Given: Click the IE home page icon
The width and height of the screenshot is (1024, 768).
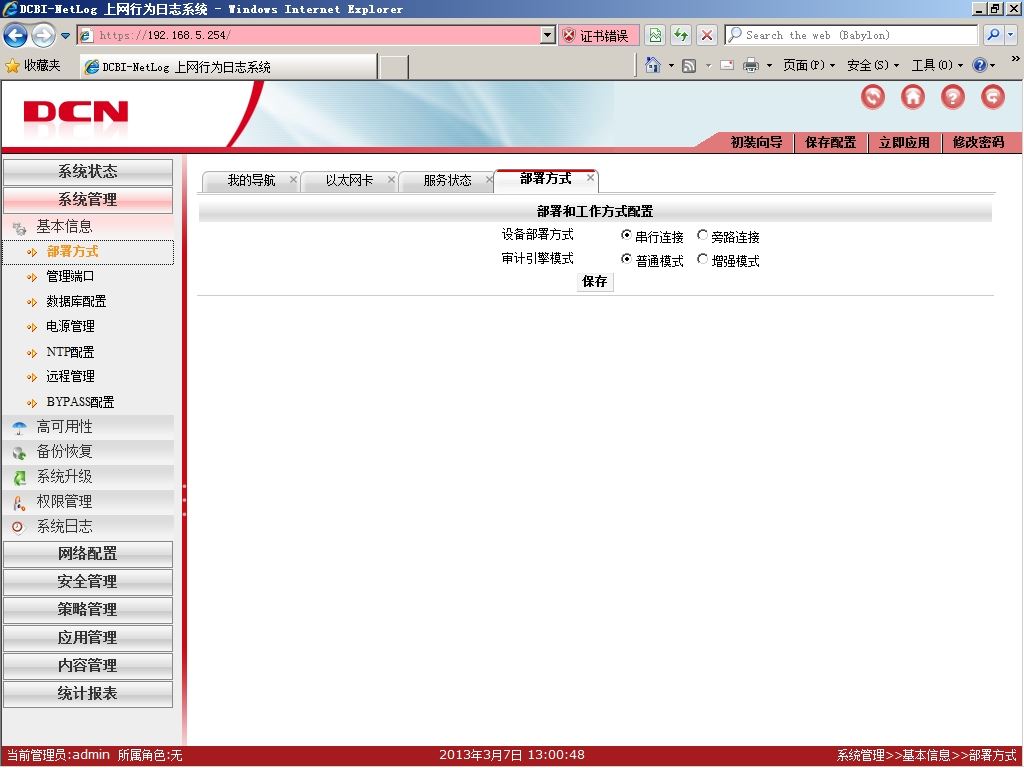Looking at the screenshot, I should (x=652, y=65).
